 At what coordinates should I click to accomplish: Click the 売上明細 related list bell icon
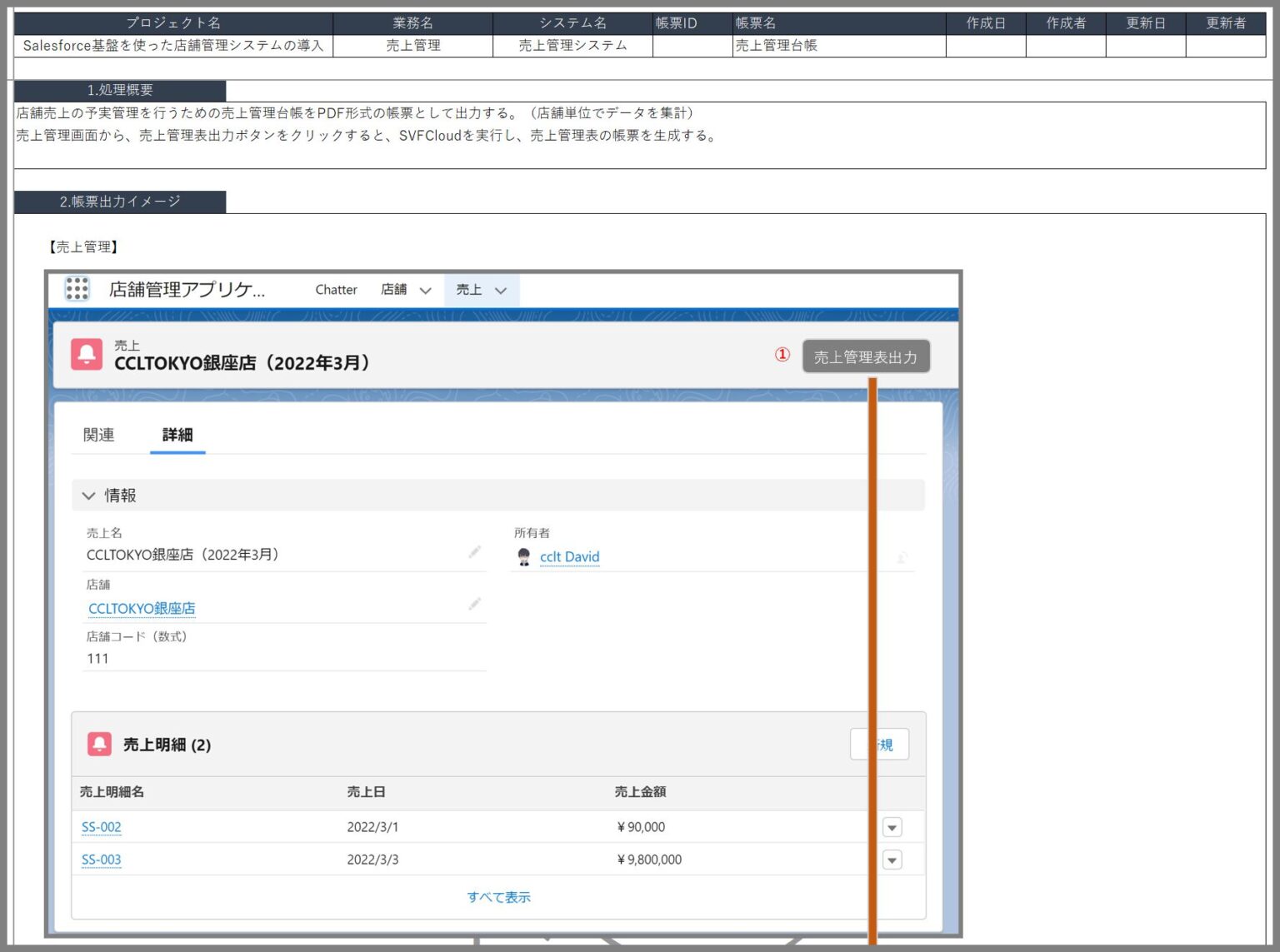99,744
